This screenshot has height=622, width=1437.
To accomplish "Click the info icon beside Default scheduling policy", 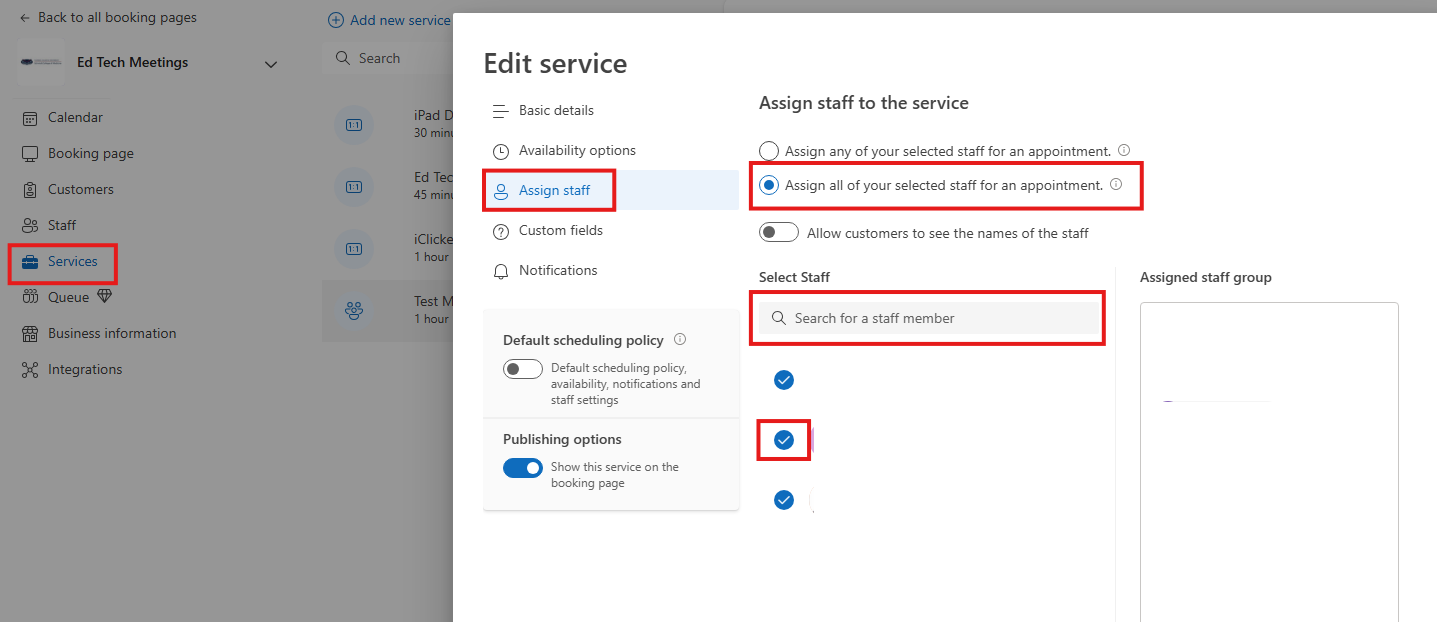I will [680, 340].
